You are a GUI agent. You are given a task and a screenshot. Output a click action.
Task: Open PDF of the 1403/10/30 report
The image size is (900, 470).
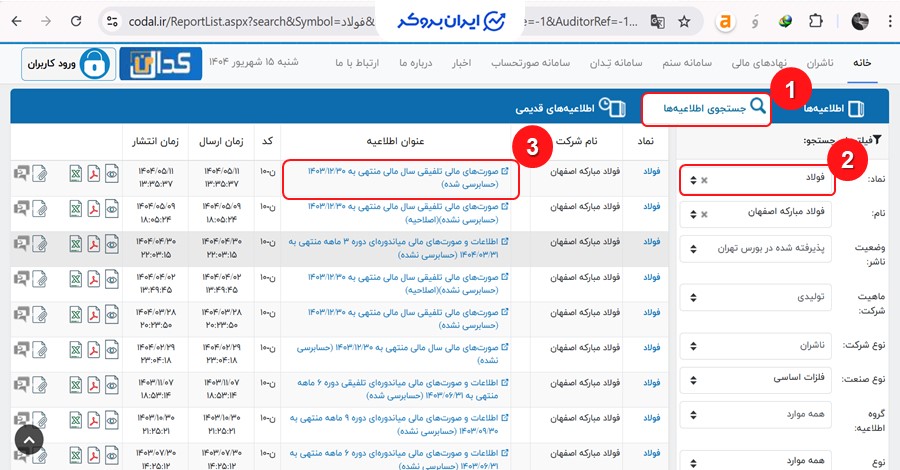pyautogui.click(x=94, y=421)
